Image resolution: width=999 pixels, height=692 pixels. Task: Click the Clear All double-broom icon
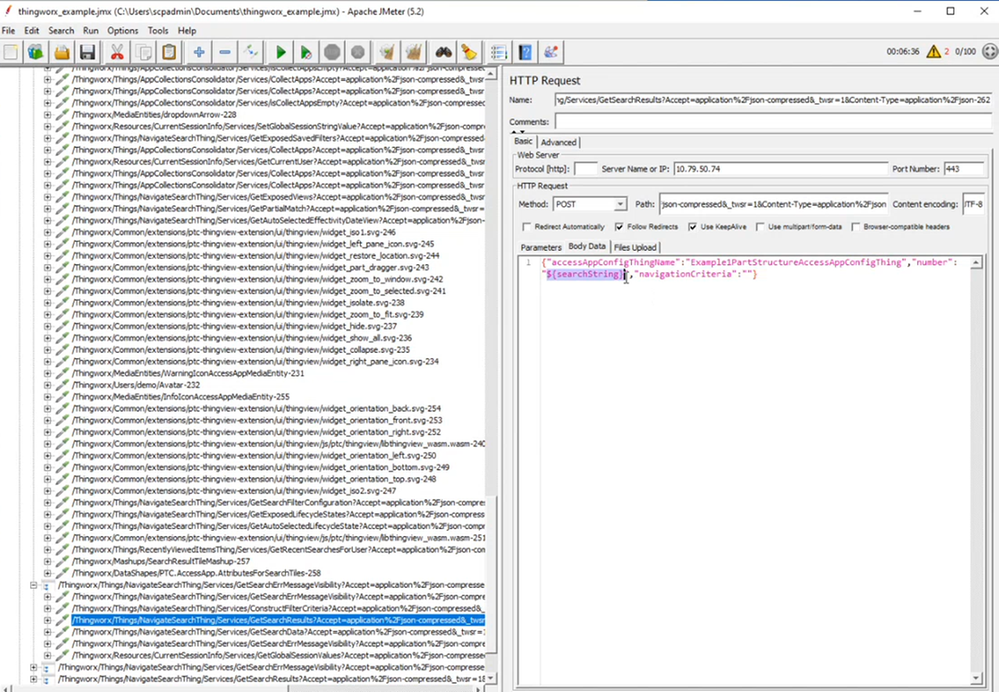(415, 52)
